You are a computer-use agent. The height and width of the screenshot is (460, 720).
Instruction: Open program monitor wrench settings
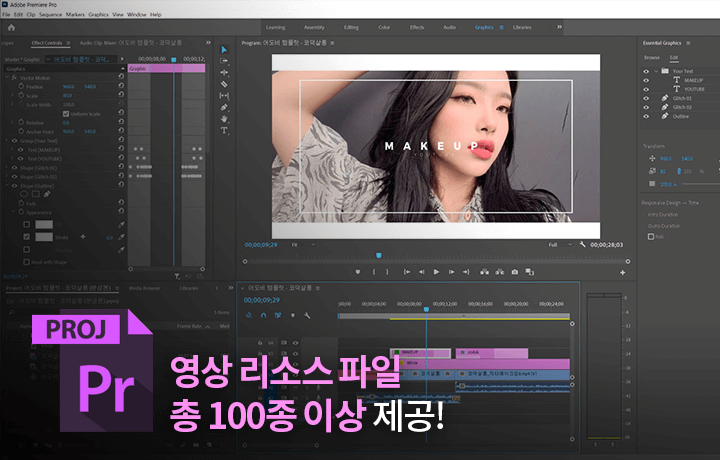click(582, 244)
